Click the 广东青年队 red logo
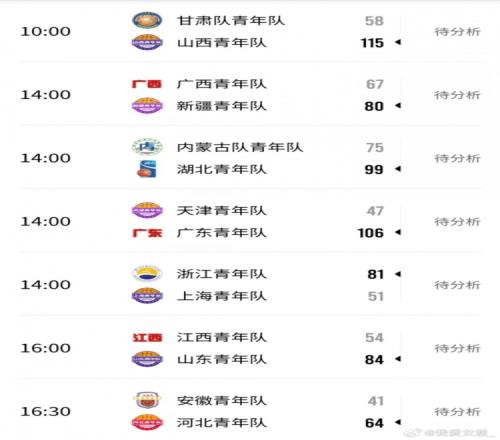This screenshot has height=440, width=500. (147, 233)
